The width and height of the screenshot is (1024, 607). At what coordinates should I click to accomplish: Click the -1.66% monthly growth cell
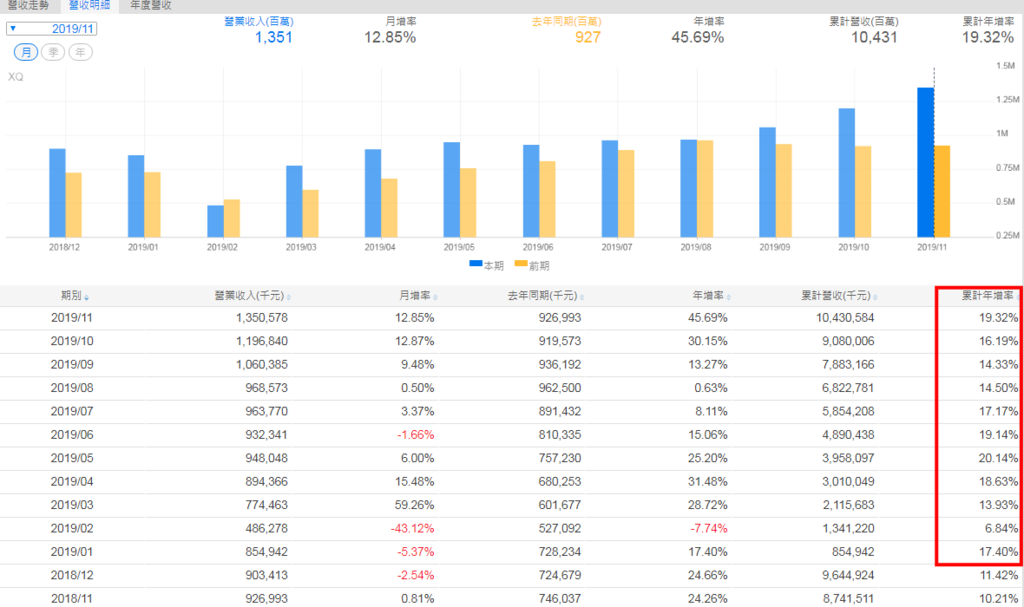click(415, 435)
